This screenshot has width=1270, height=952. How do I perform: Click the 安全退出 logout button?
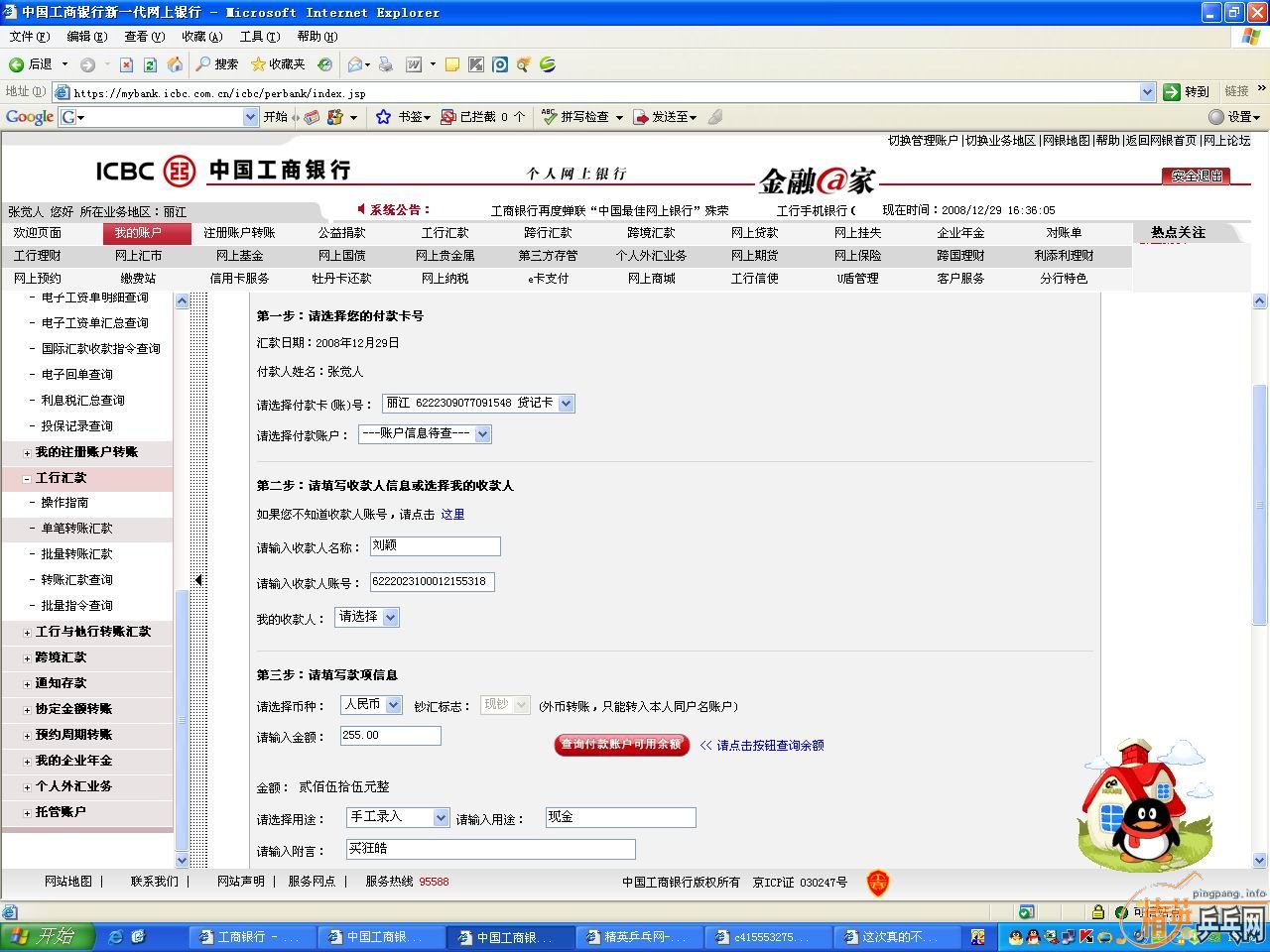click(x=1196, y=177)
